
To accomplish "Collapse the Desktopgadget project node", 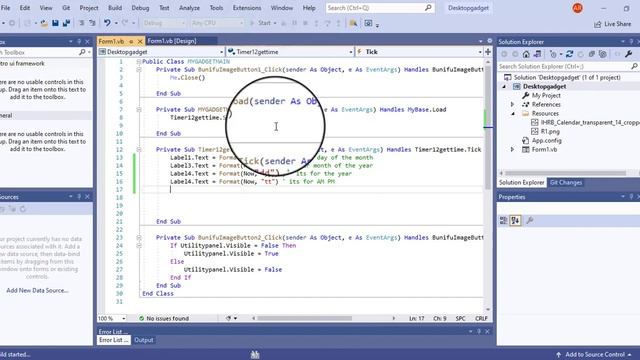I will pos(504,87).
